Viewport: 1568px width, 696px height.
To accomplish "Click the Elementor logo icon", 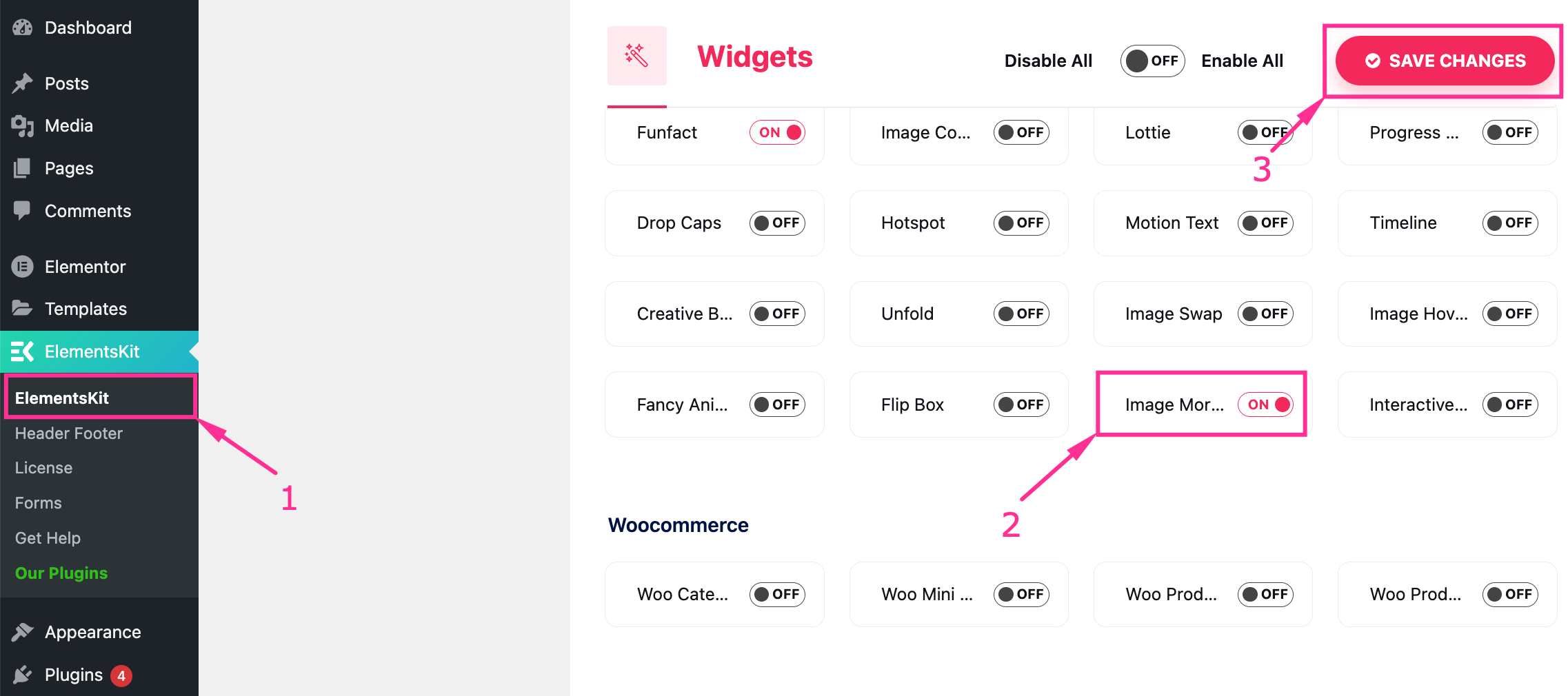I will click(x=22, y=267).
